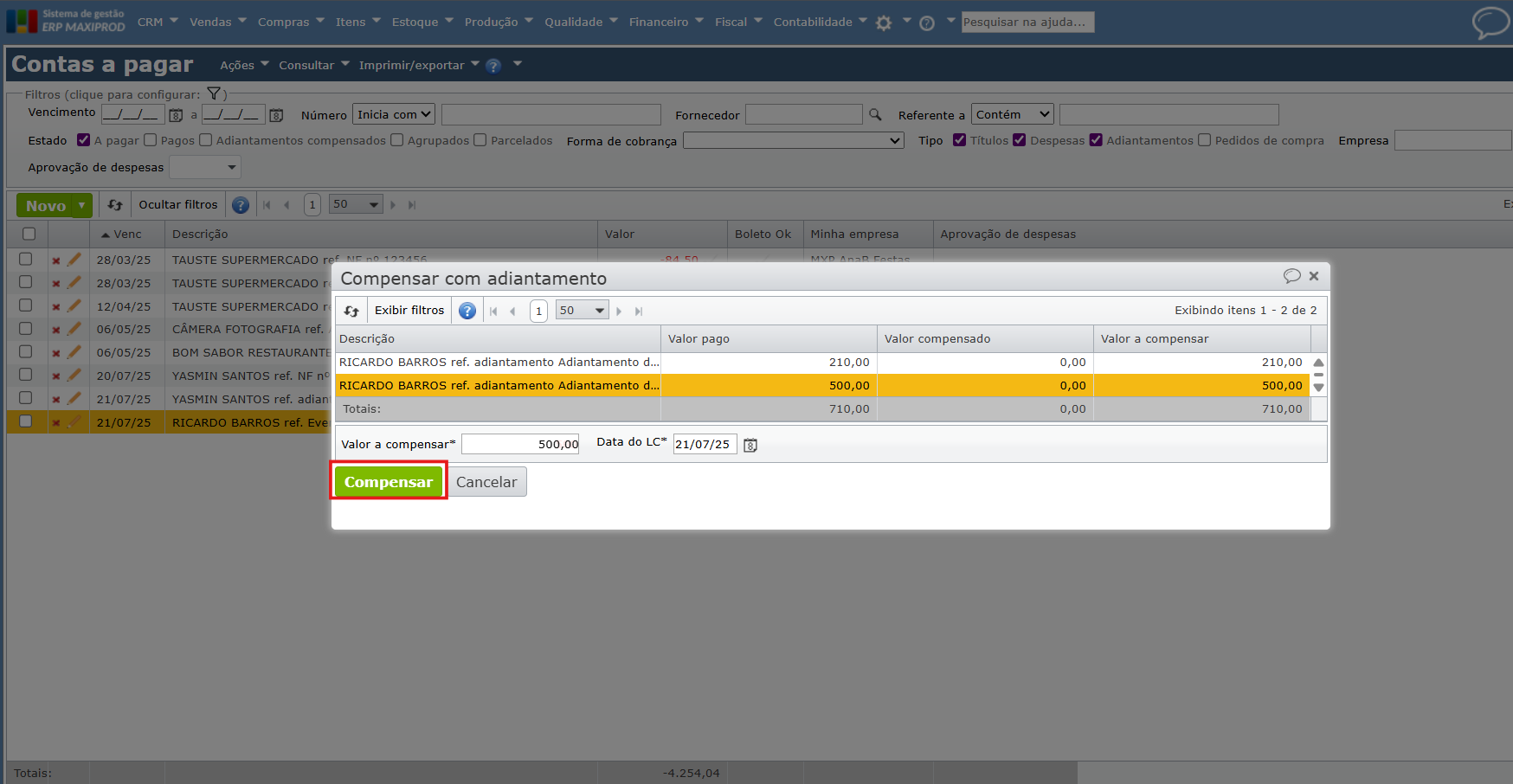Go to next page in dialog pager
The image size is (1513, 784).
(x=619, y=312)
